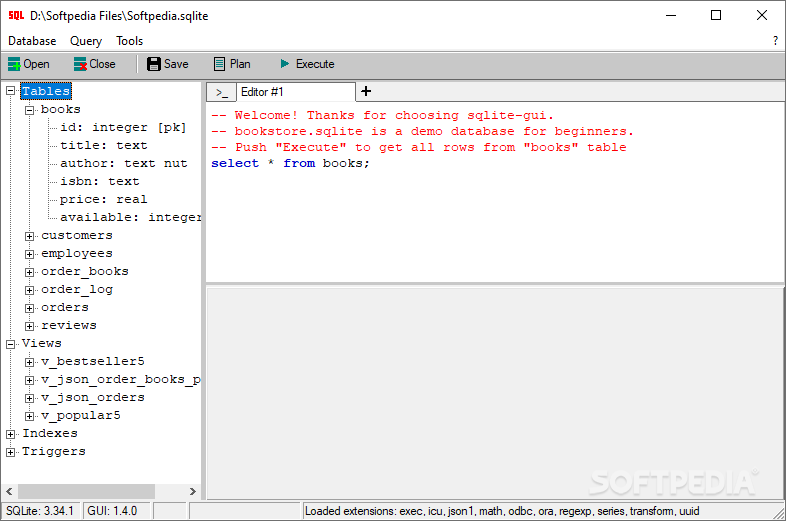Open the Query menu
The width and height of the screenshot is (786, 521).
(86, 41)
